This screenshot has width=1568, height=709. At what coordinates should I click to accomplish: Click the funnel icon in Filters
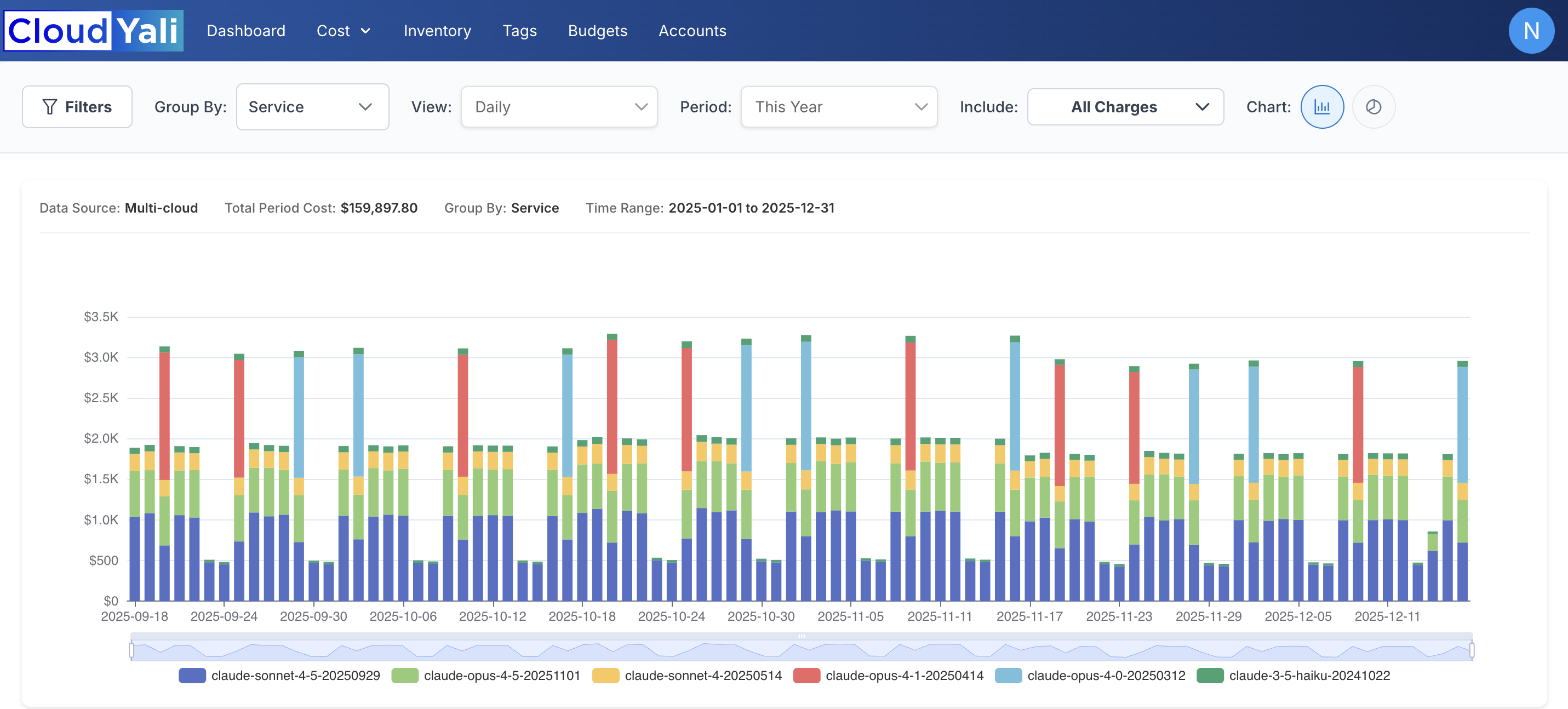click(x=50, y=107)
